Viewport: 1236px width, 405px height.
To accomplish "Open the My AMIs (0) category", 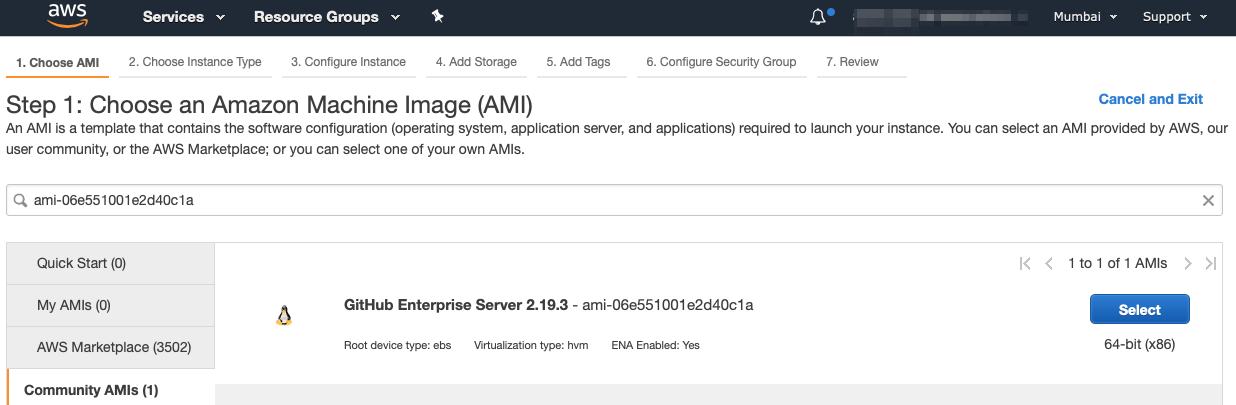I will coord(110,305).
